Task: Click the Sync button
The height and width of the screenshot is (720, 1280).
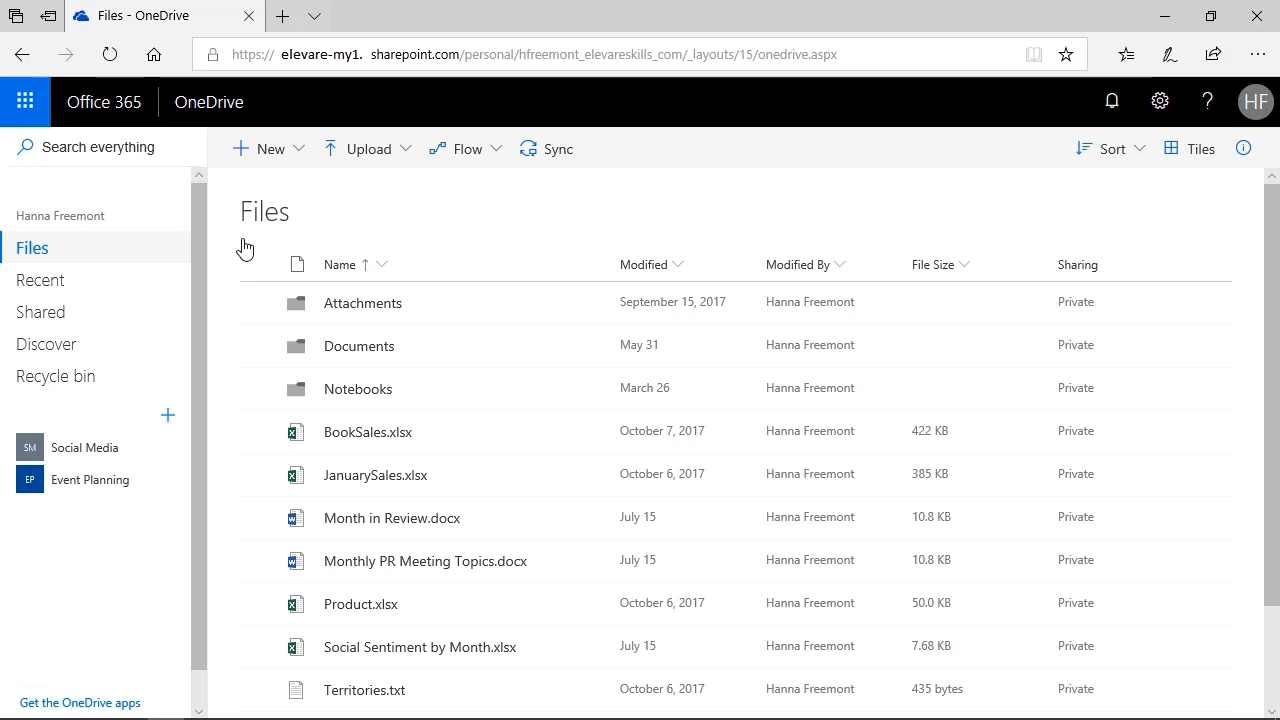Action: pyautogui.click(x=546, y=149)
